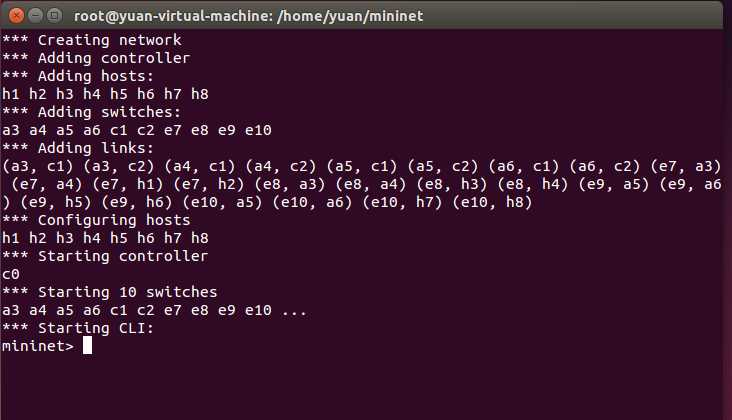This screenshot has height=420, width=732.
Task: Click the 'Starting CLI:' line
Action: tap(77, 328)
